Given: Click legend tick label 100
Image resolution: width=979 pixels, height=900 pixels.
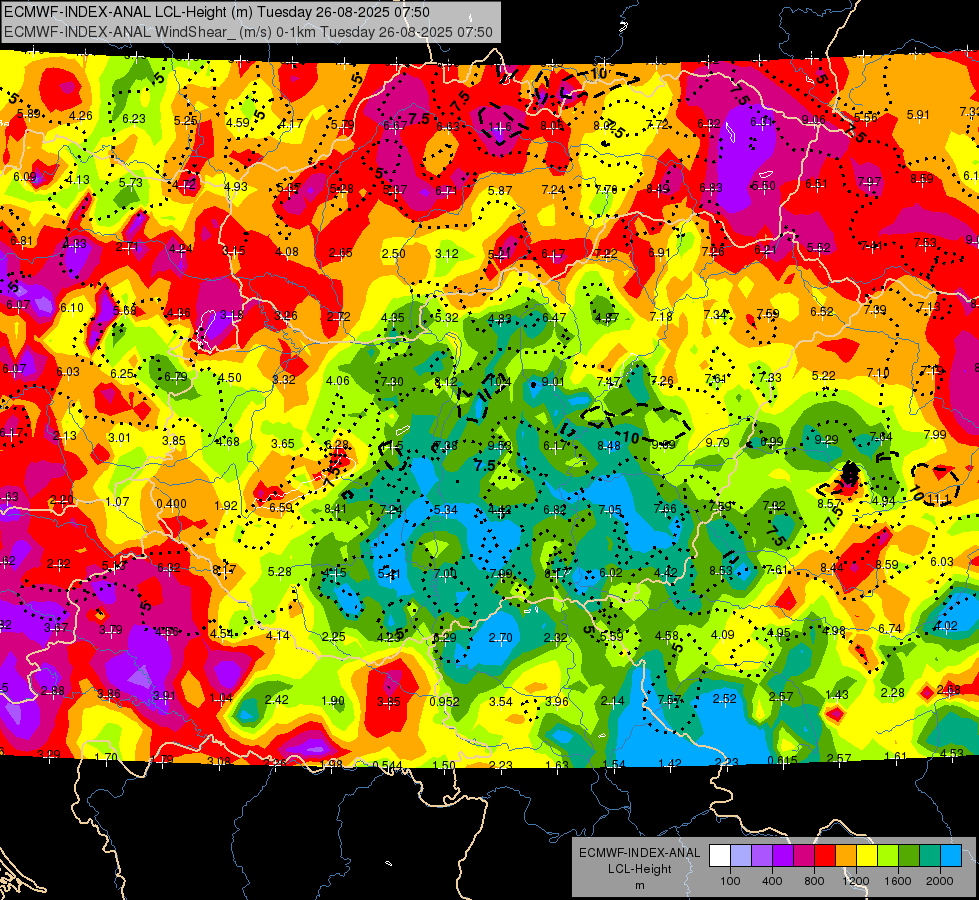Looking at the screenshot, I should (730, 881).
